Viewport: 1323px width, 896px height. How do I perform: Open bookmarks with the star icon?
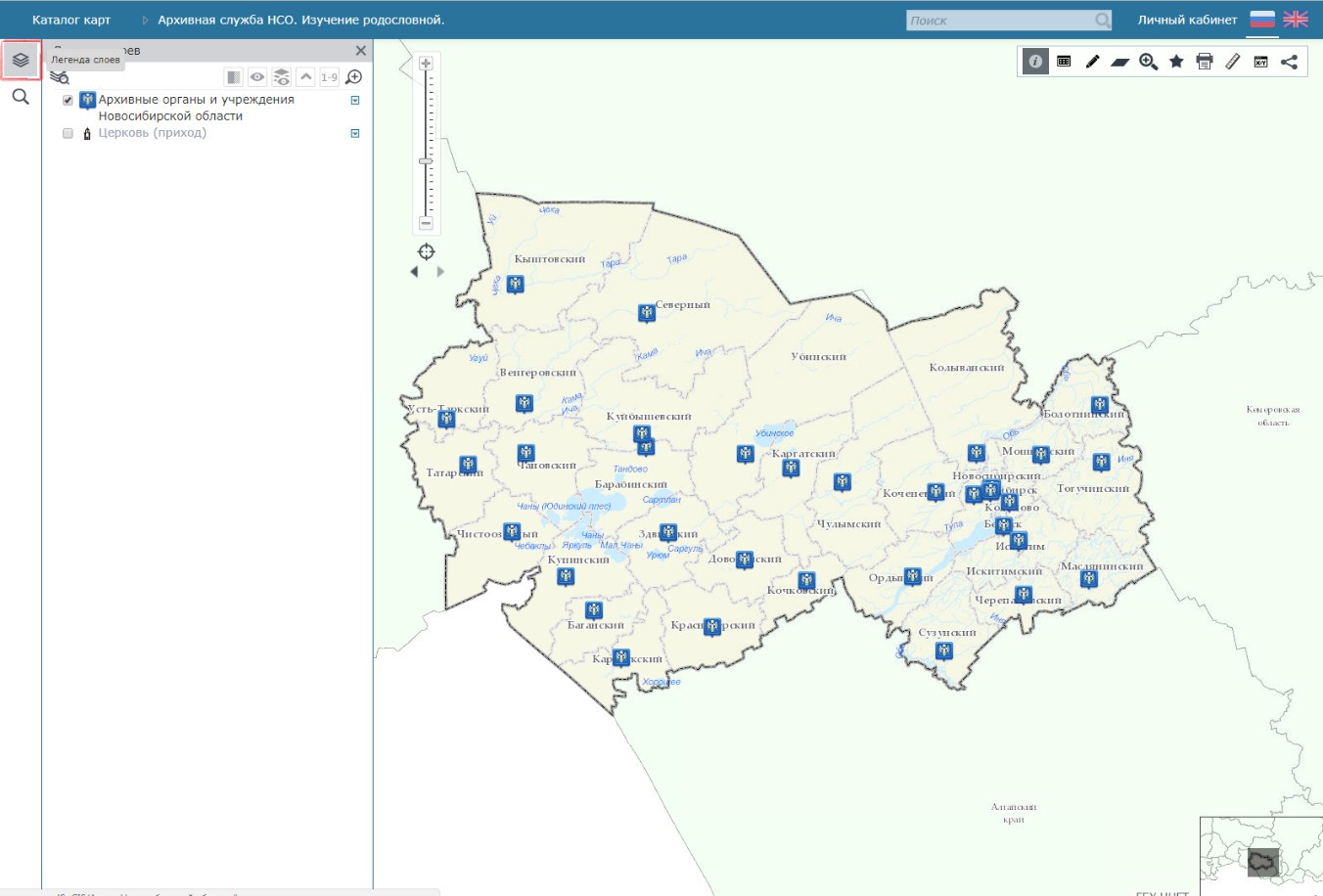(x=1176, y=62)
